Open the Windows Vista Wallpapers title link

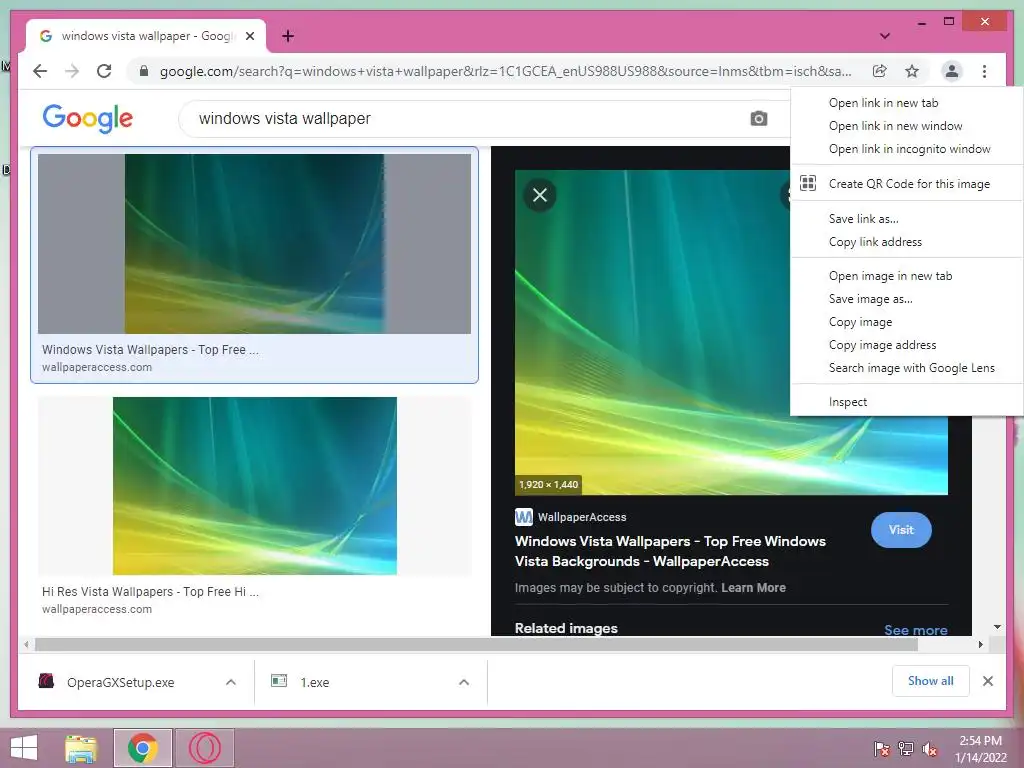point(670,551)
